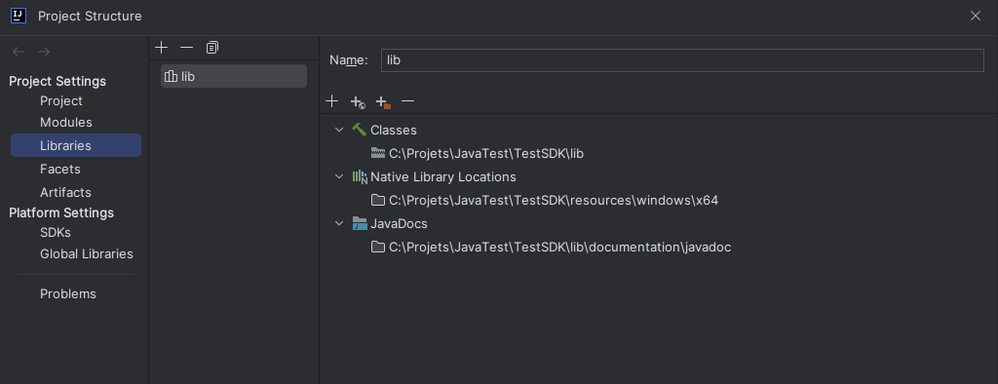Open Global Libraries section
Viewport: 998px width, 384px height.
(x=87, y=254)
